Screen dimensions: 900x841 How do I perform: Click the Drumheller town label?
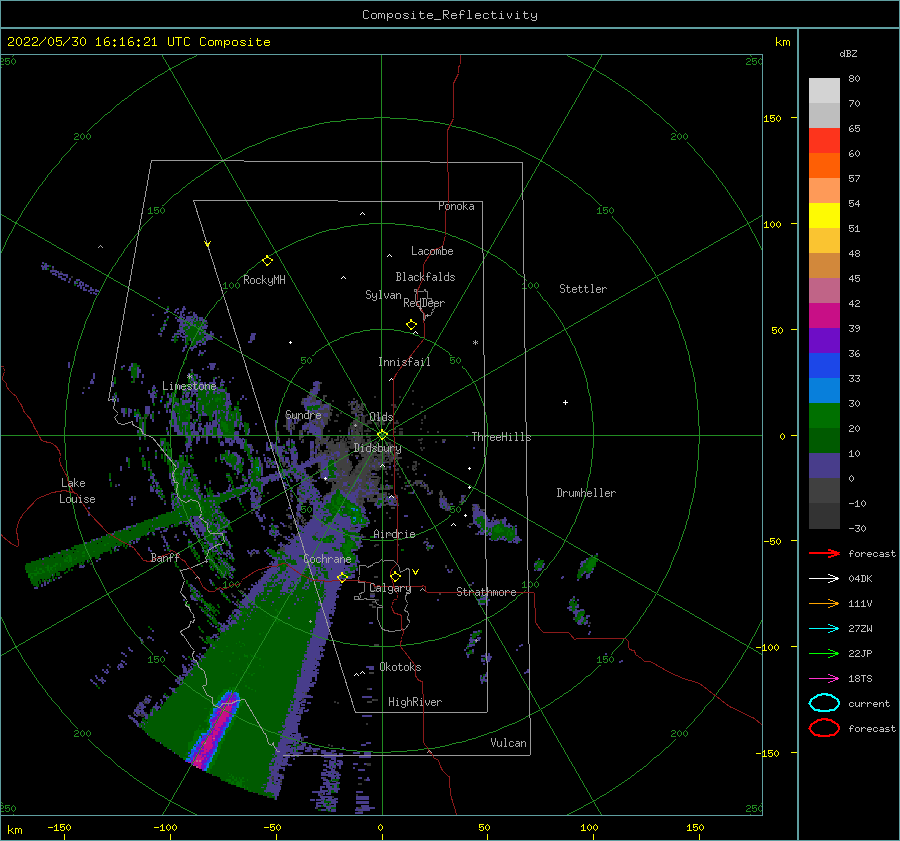(x=586, y=493)
